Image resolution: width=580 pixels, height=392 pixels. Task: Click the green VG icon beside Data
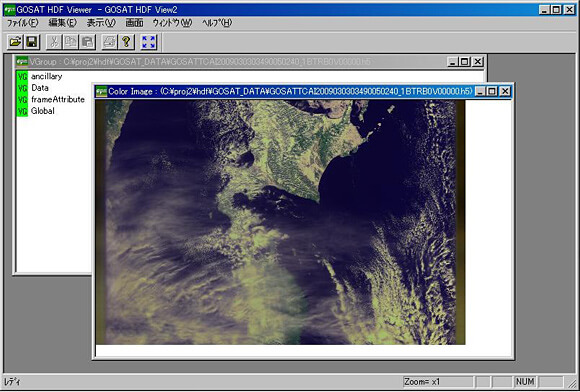22,88
